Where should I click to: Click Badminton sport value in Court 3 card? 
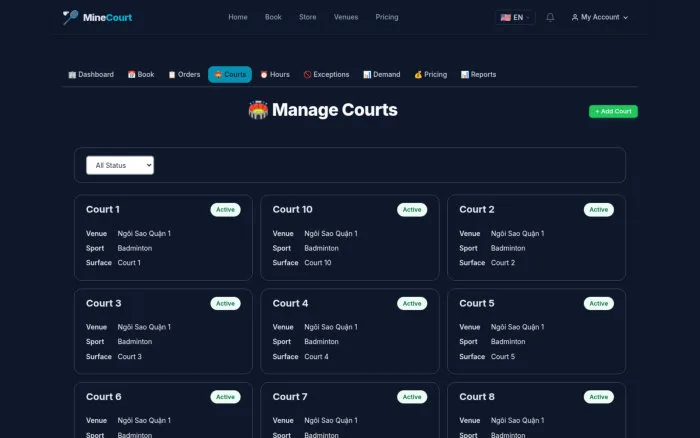135,342
